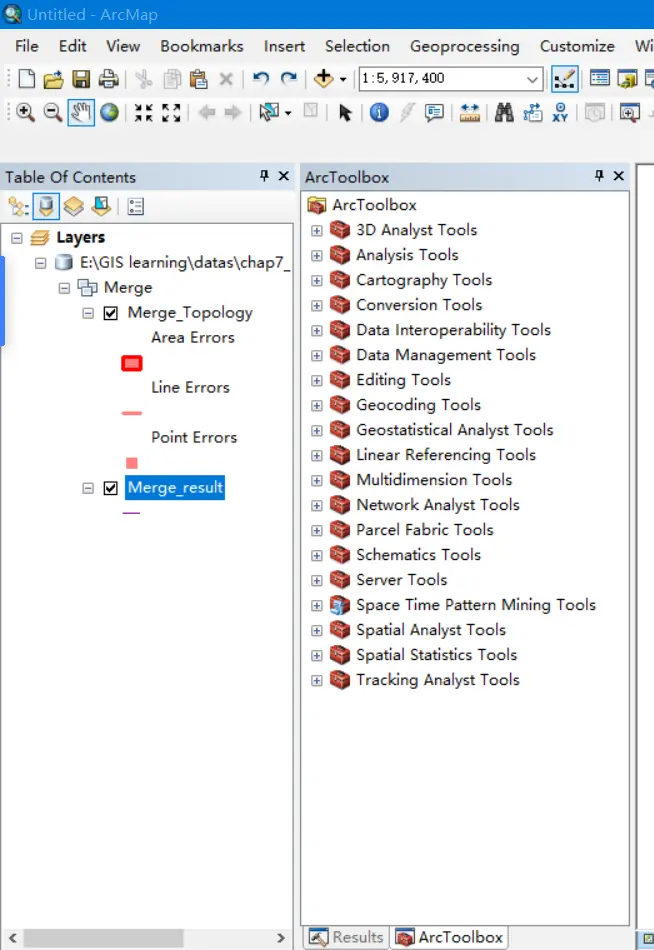Viewport: 654px width, 950px height.
Task: Zoom to Full Extent globe icon
Action: click(x=109, y=112)
